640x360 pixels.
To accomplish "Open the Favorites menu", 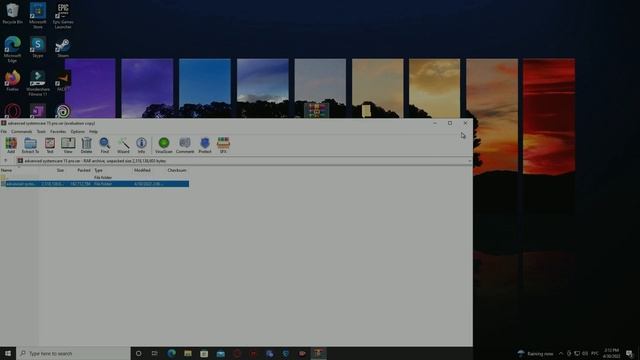I will [58, 131].
